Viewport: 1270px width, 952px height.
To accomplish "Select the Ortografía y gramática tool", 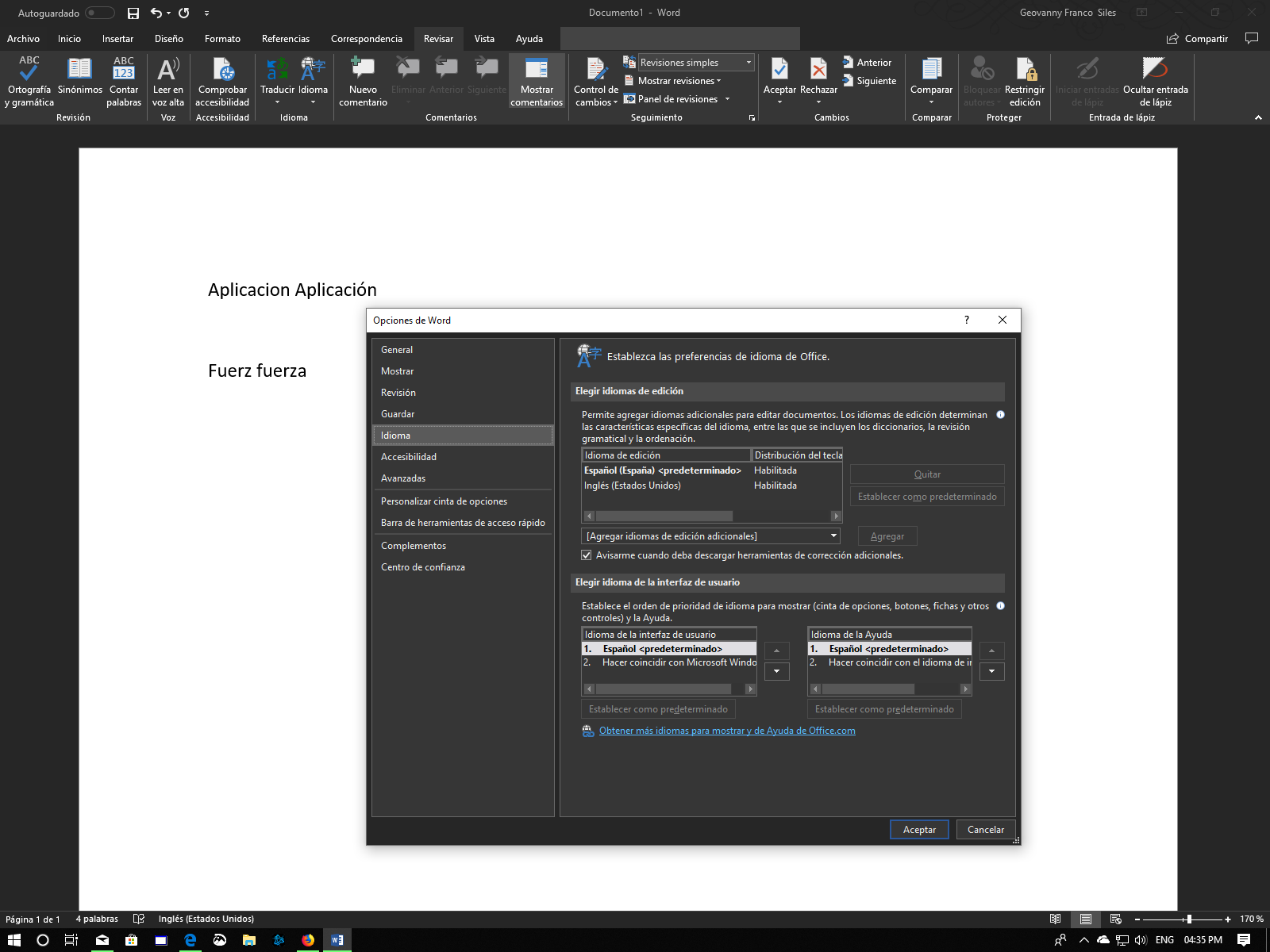I will (29, 79).
